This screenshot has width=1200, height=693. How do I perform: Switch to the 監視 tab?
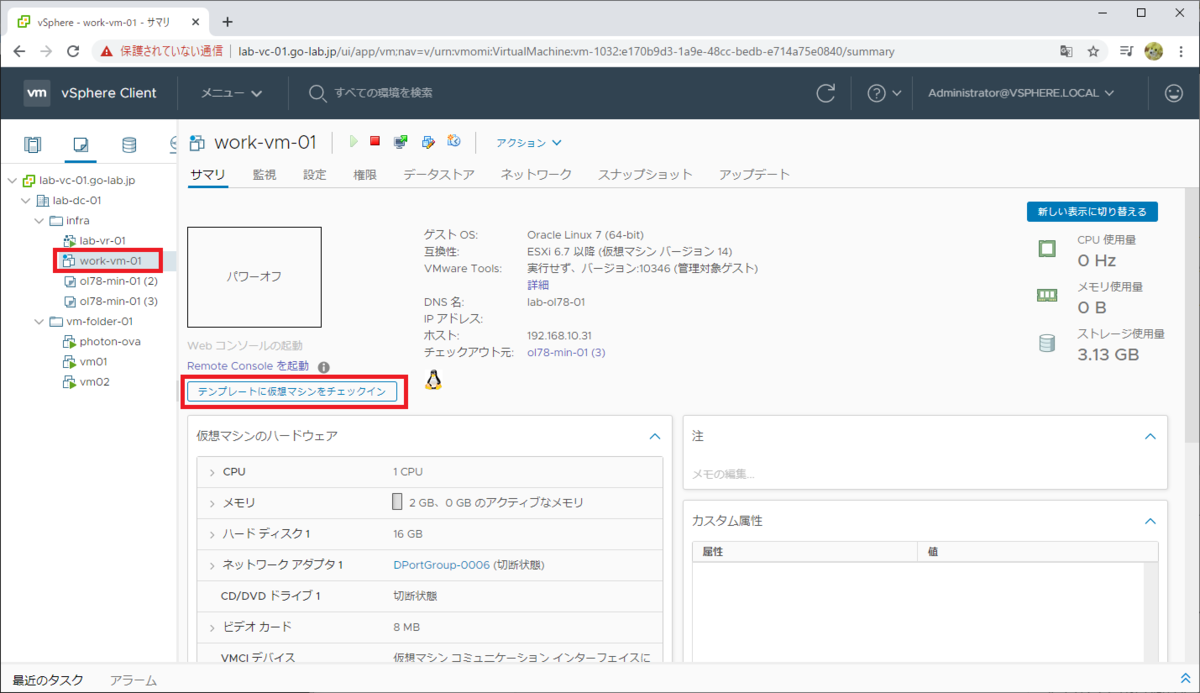click(x=264, y=174)
